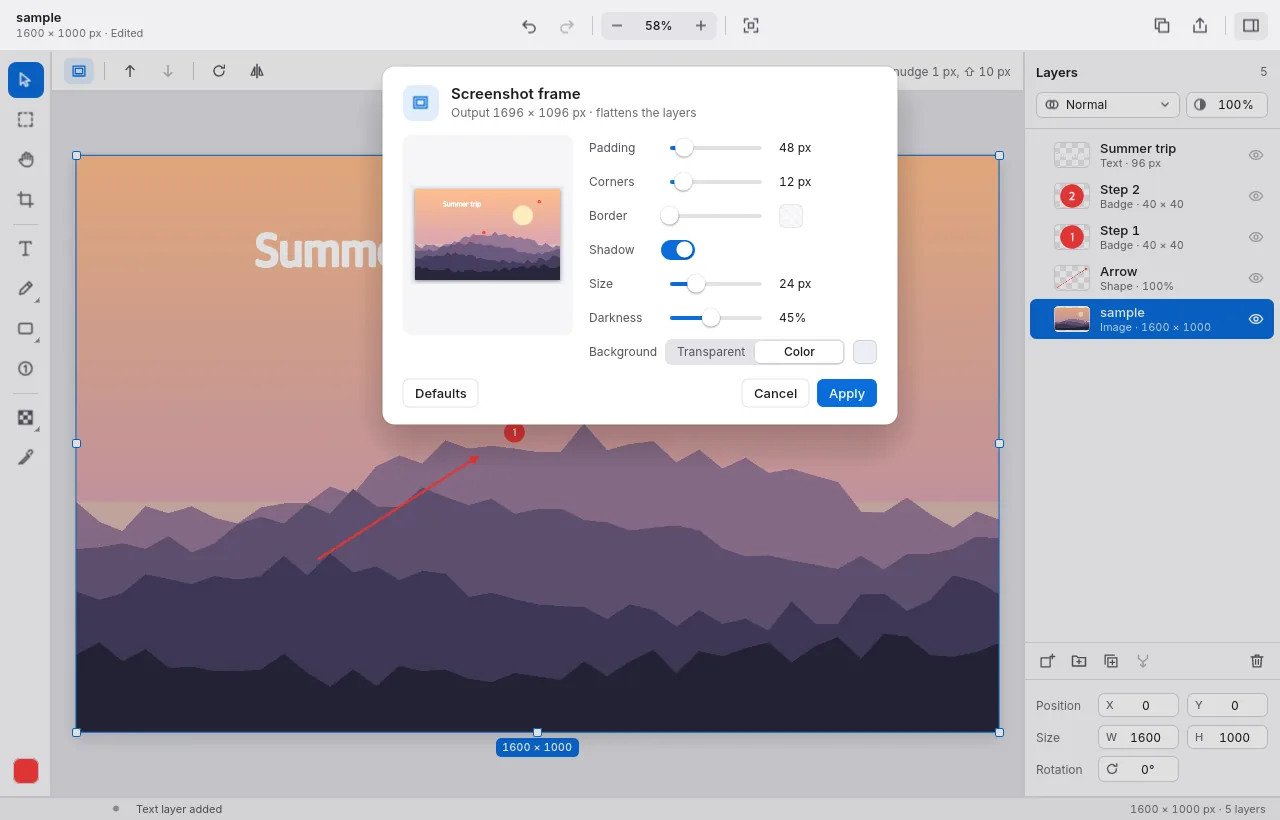Select the Pixelate checkerboard tool

[26, 418]
